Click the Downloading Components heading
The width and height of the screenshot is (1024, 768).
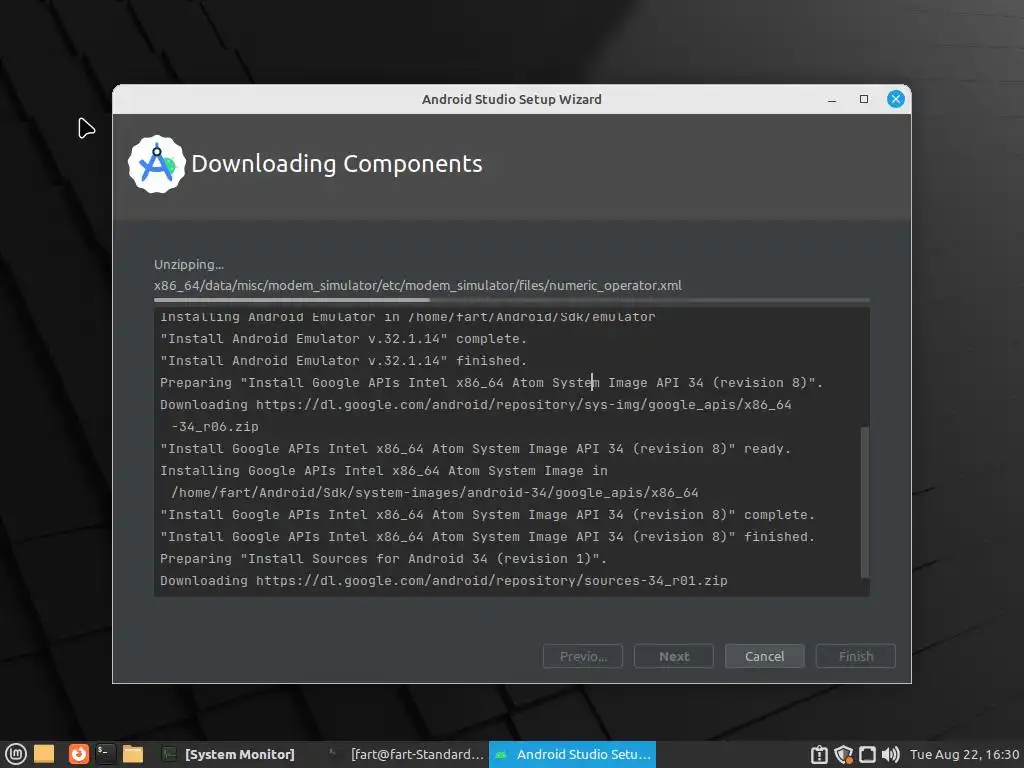336,163
